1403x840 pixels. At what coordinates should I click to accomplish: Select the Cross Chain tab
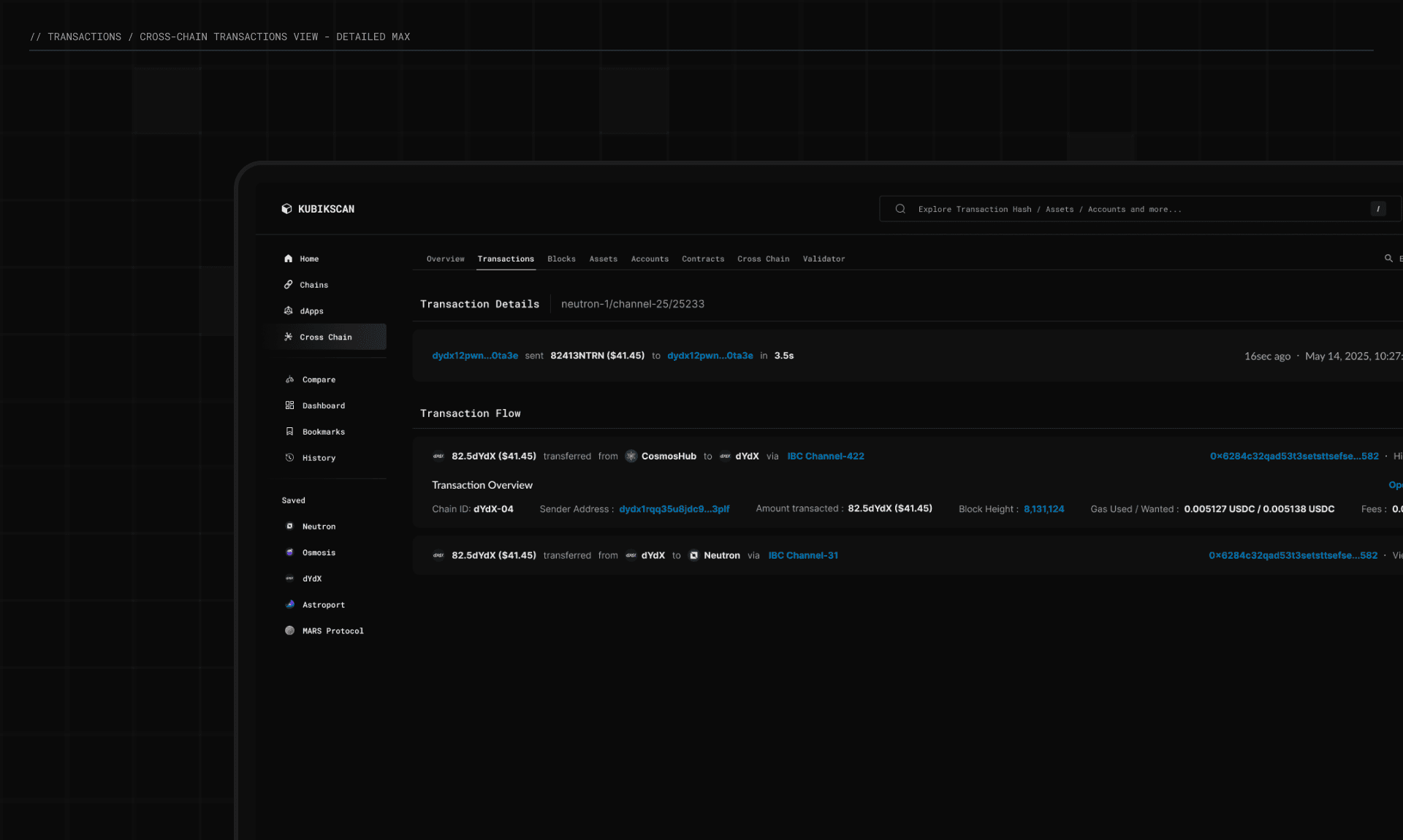[763, 259]
